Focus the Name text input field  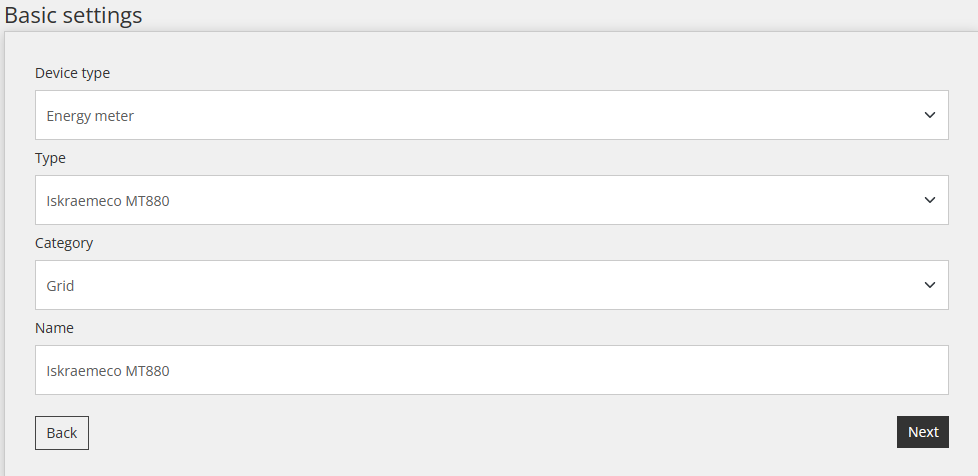[x=491, y=370]
